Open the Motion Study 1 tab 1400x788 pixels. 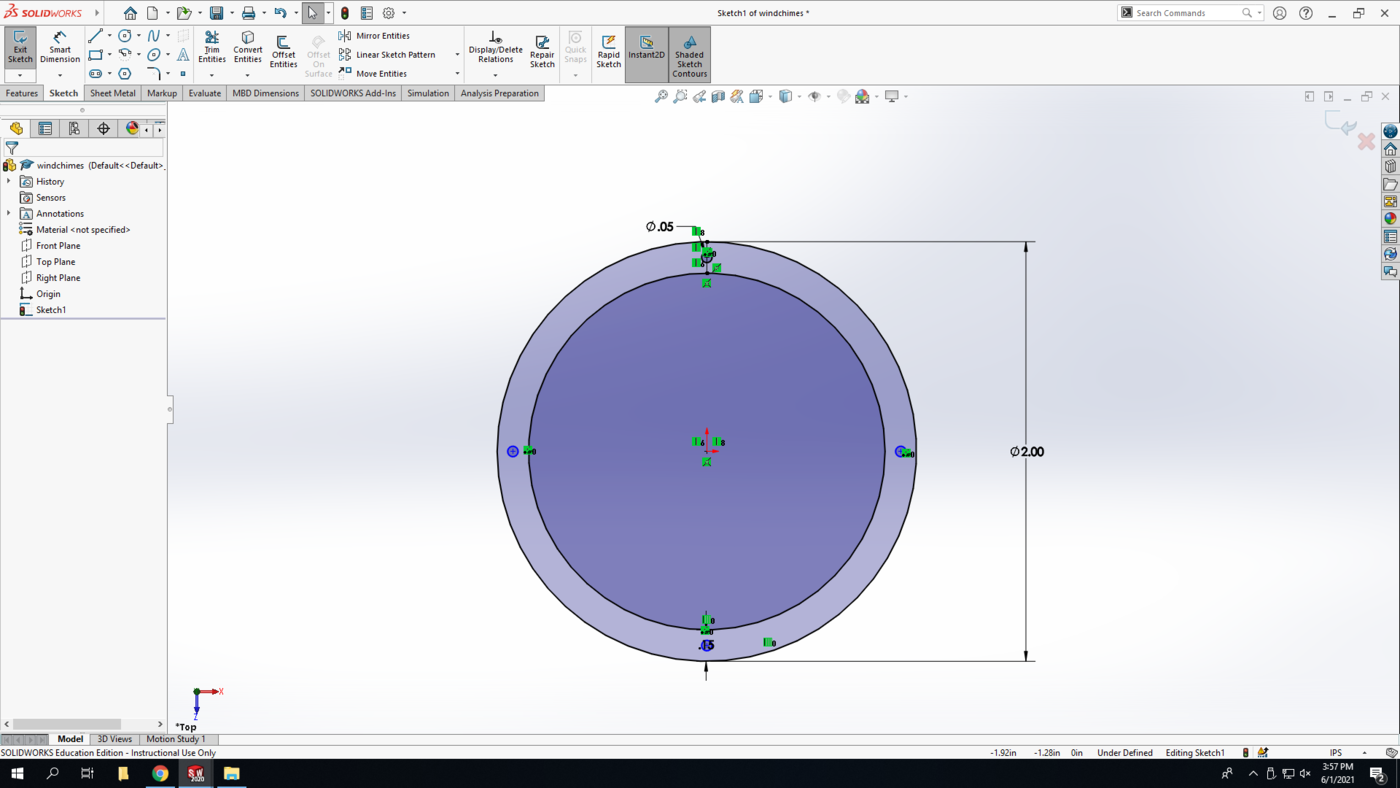click(x=176, y=739)
